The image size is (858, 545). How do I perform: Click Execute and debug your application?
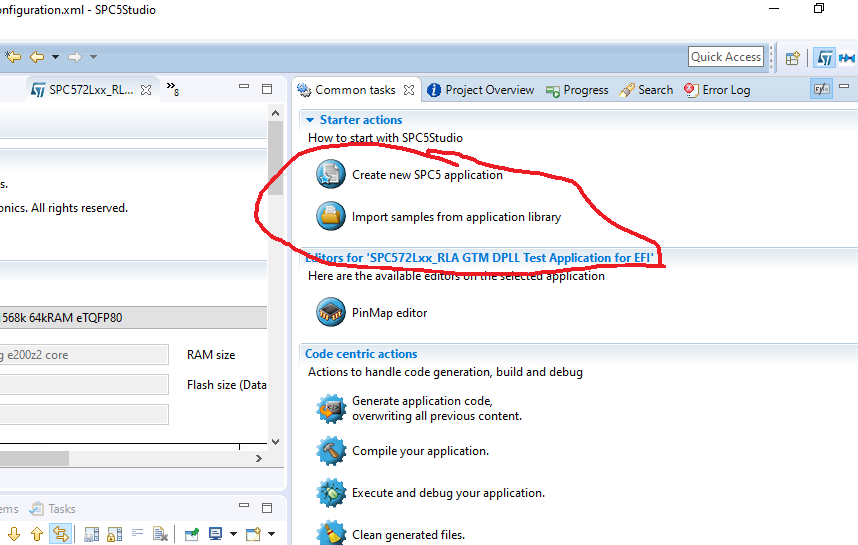click(x=448, y=492)
